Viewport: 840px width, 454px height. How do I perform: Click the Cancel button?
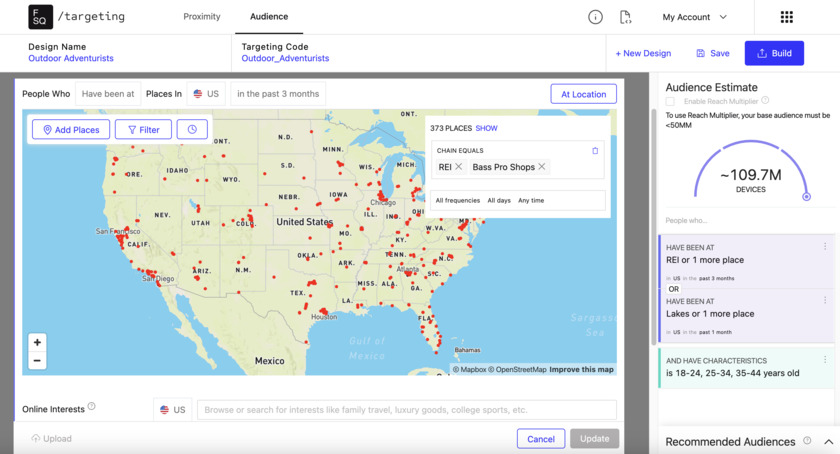(541, 438)
